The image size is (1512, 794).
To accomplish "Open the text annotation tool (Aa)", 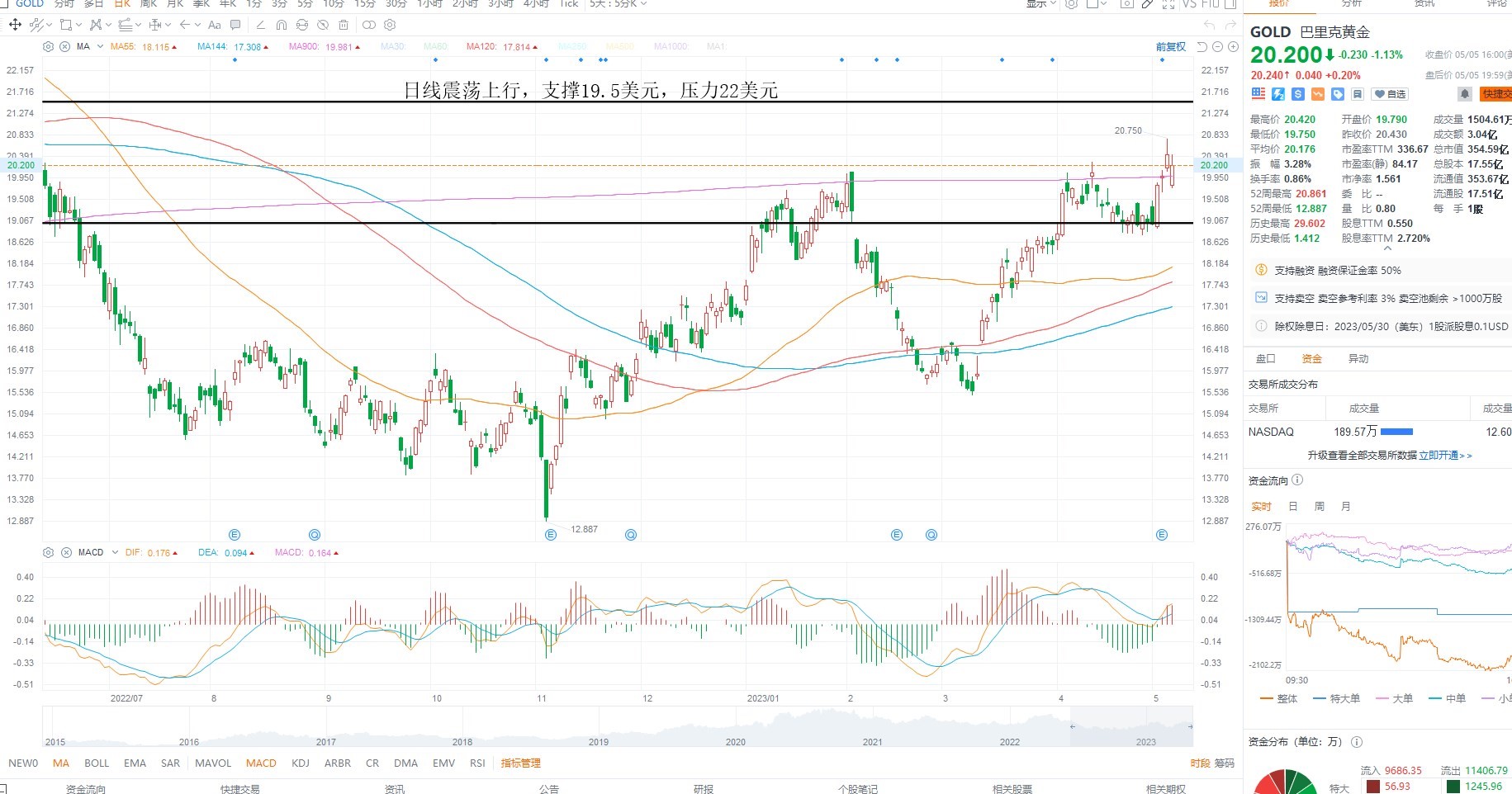I will (x=214, y=25).
